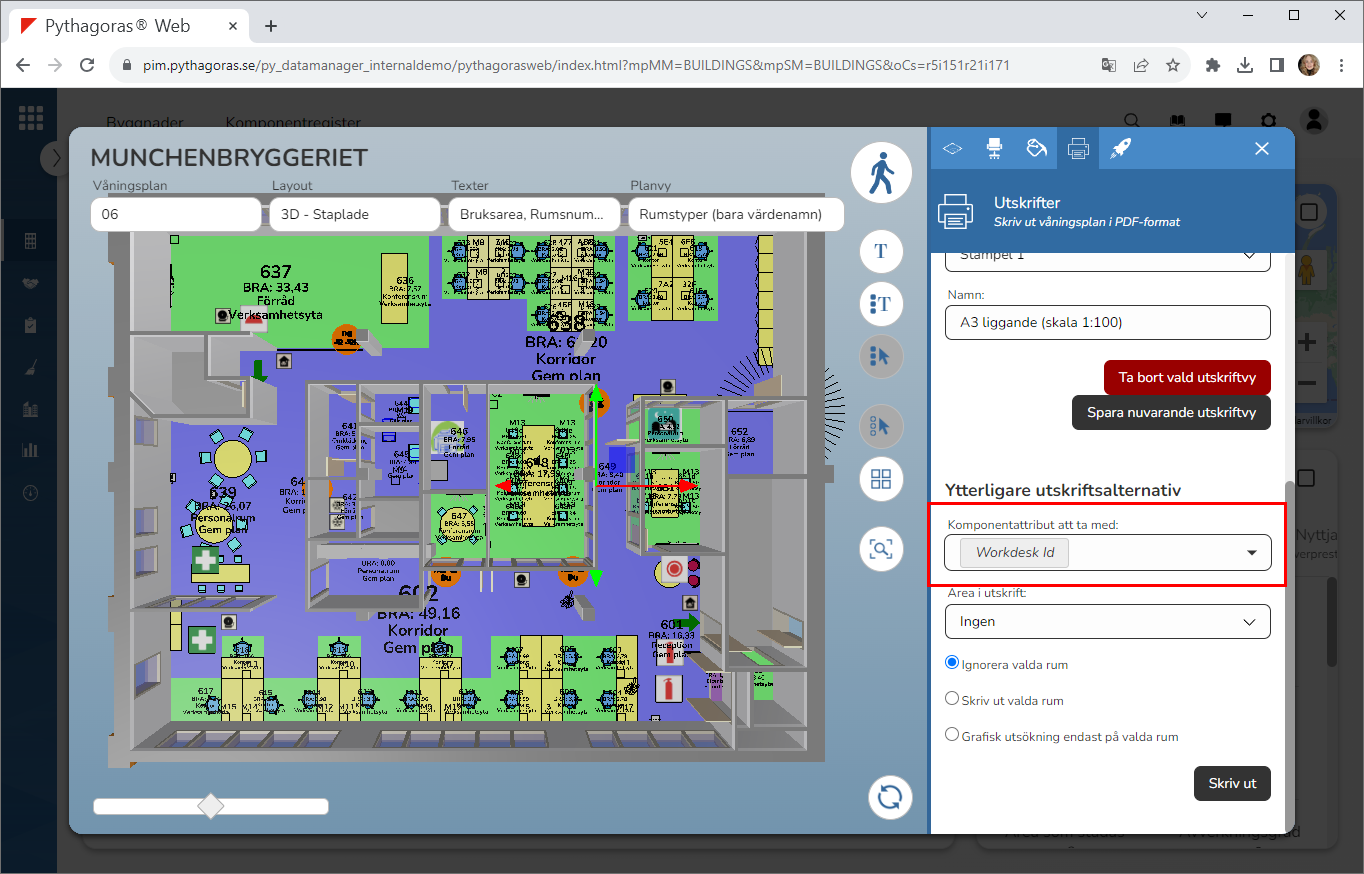1364x874 pixels.
Task: Open the layers tab icon in panel
Action: click(952, 148)
